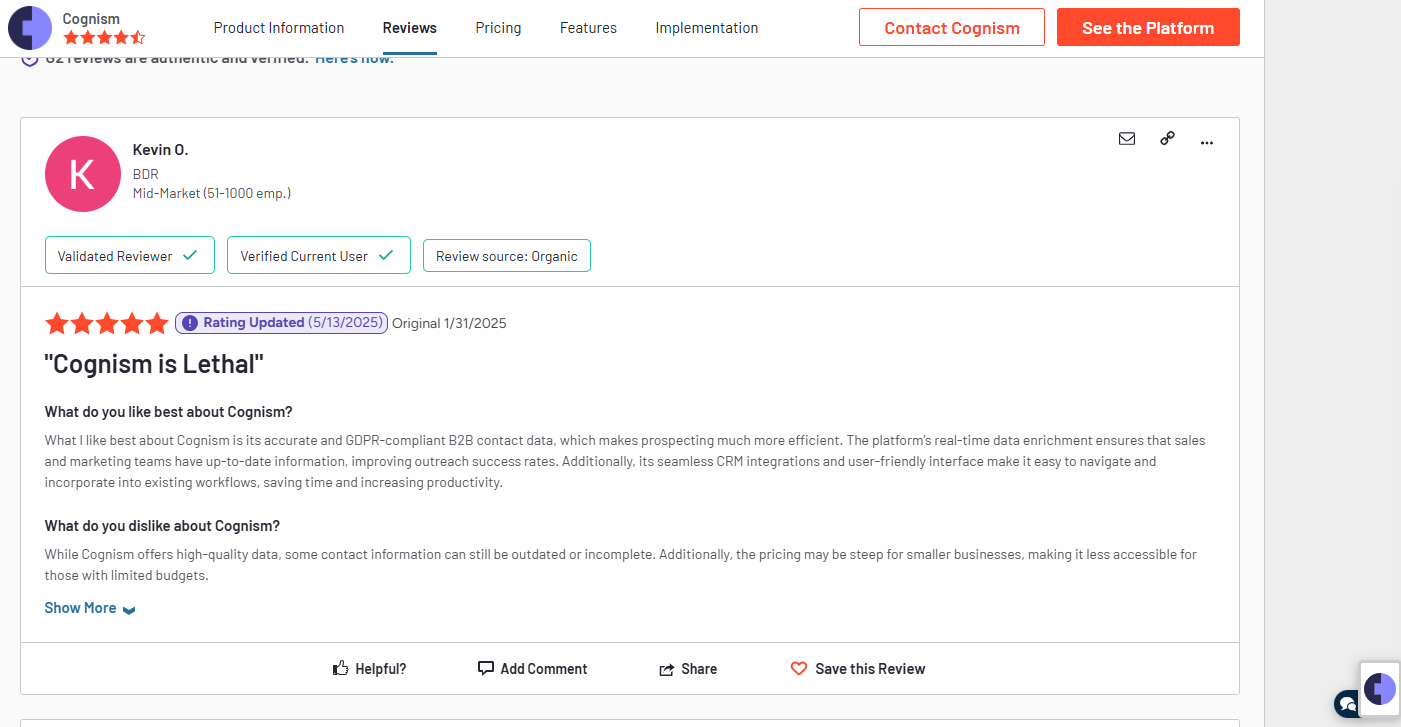Mark review as Helpful with thumbs-up
This screenshot has height=727, width=1401.
click(x=369, y=669)
